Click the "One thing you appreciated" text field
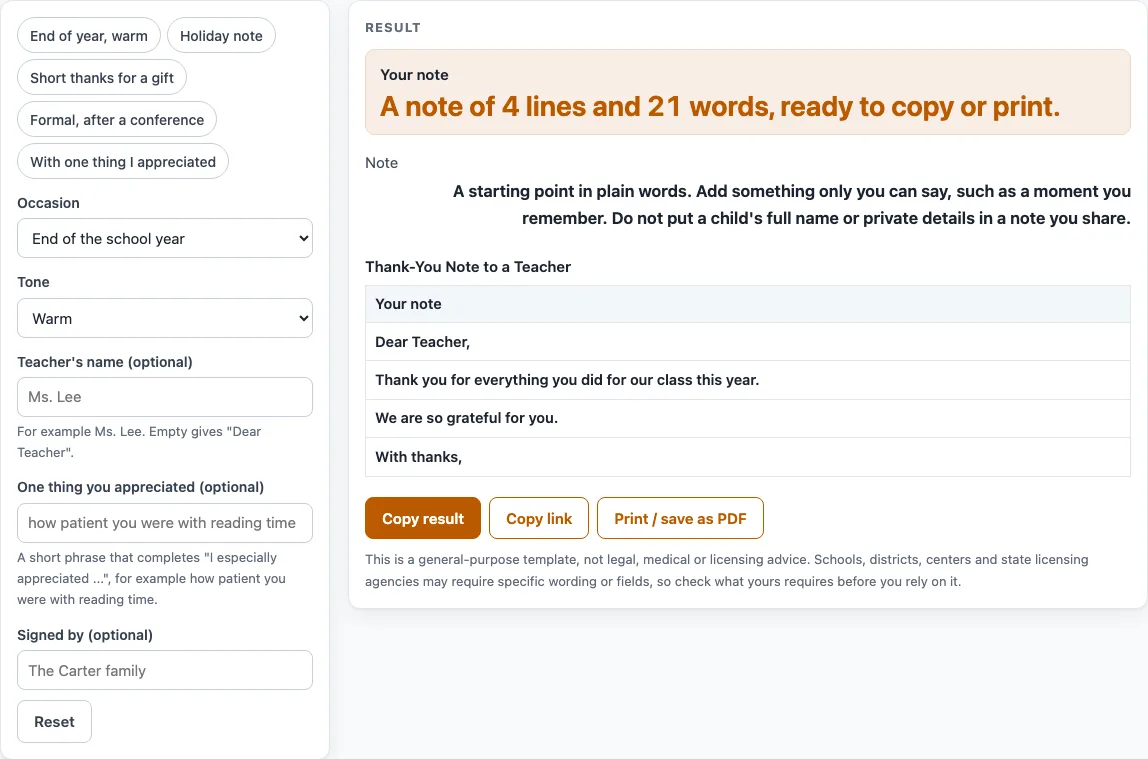The width and height of the screenshot is (1148, 759). pos(165,523)
